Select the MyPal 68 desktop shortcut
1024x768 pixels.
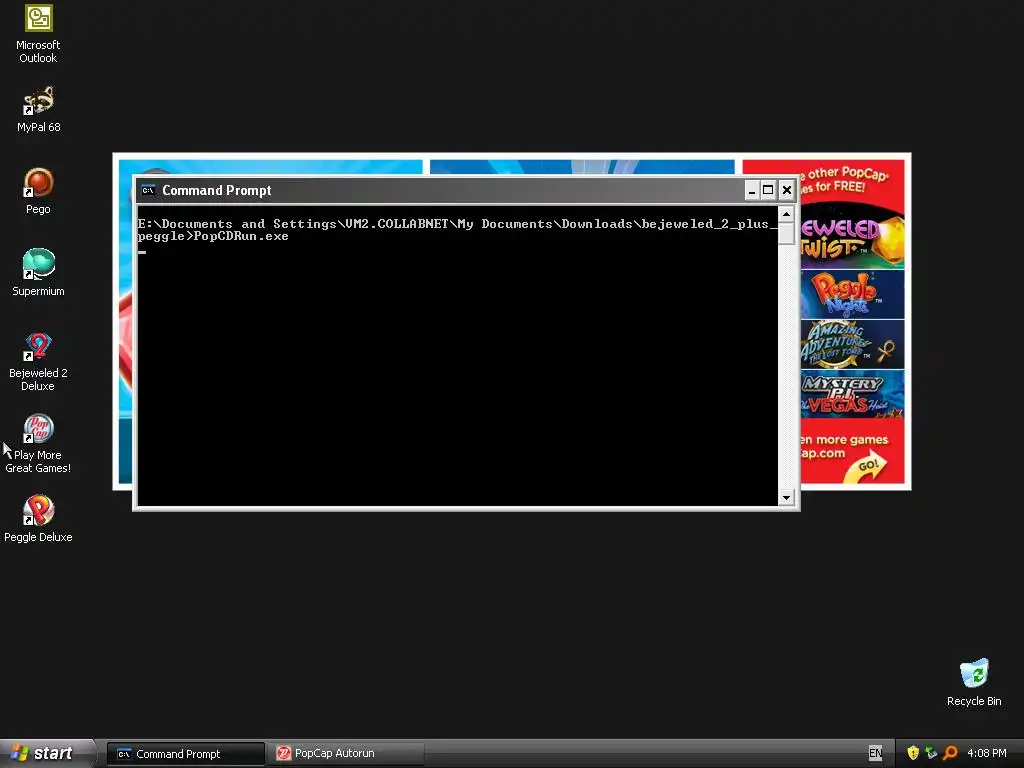click(x=39, y=109)
